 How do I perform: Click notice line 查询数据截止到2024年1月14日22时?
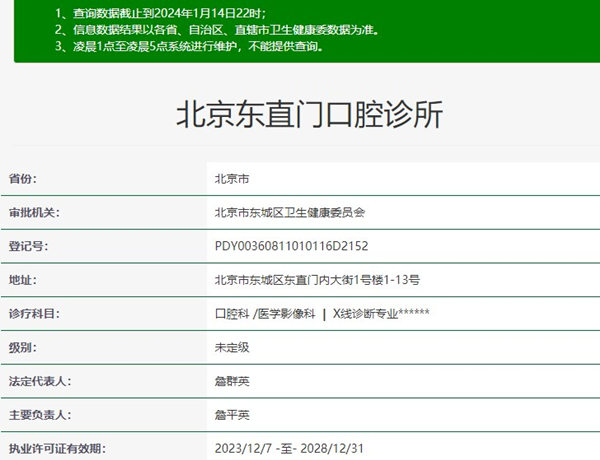pyautogui.click(x=160, y=13)
